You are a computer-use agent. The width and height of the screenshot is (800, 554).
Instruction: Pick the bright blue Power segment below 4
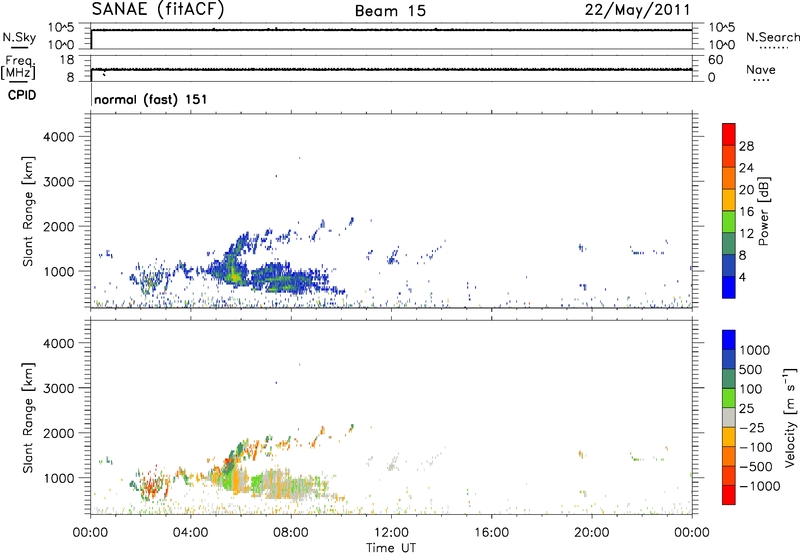(729, 287)
